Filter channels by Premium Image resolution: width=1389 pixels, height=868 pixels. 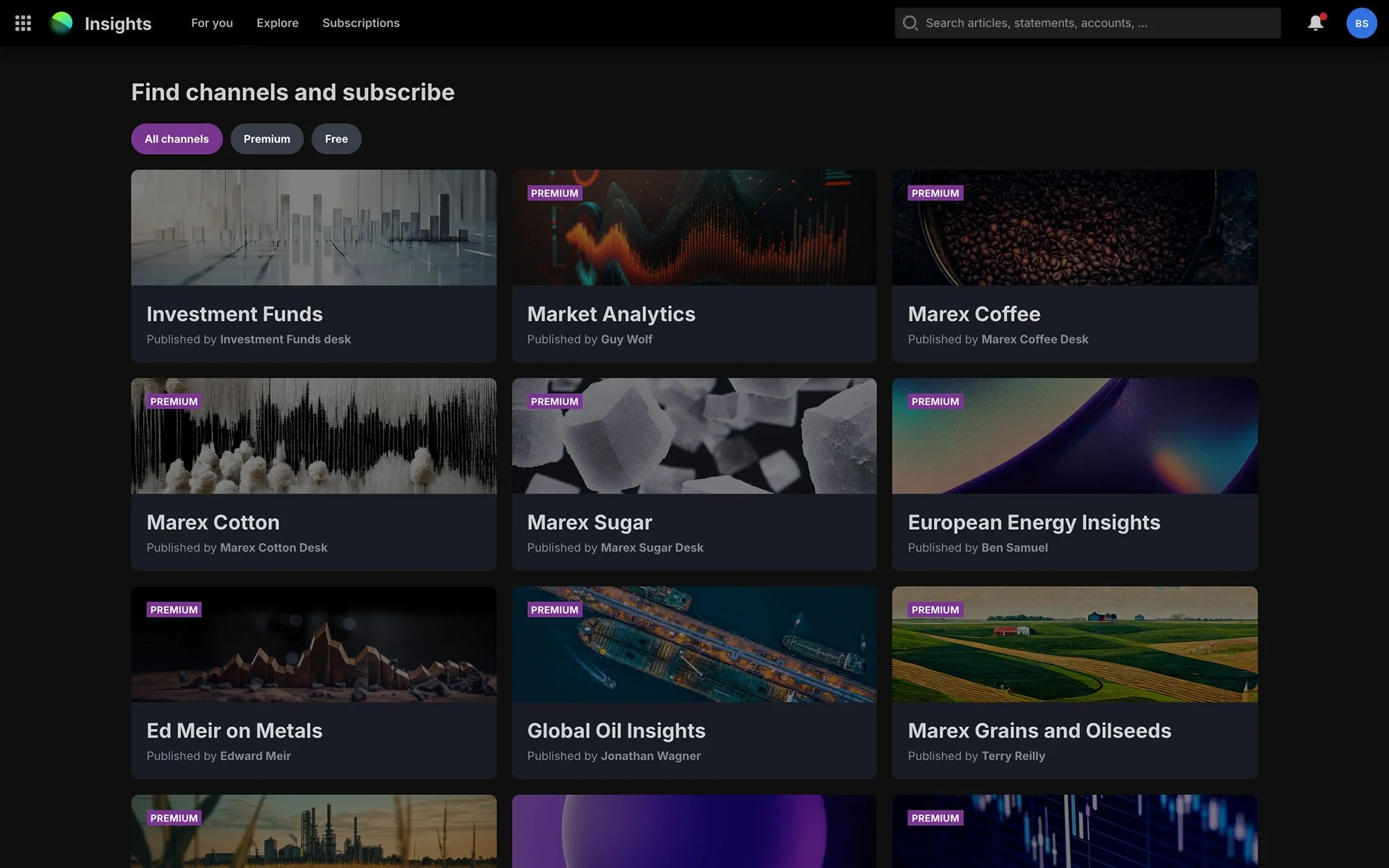point(267,139)
